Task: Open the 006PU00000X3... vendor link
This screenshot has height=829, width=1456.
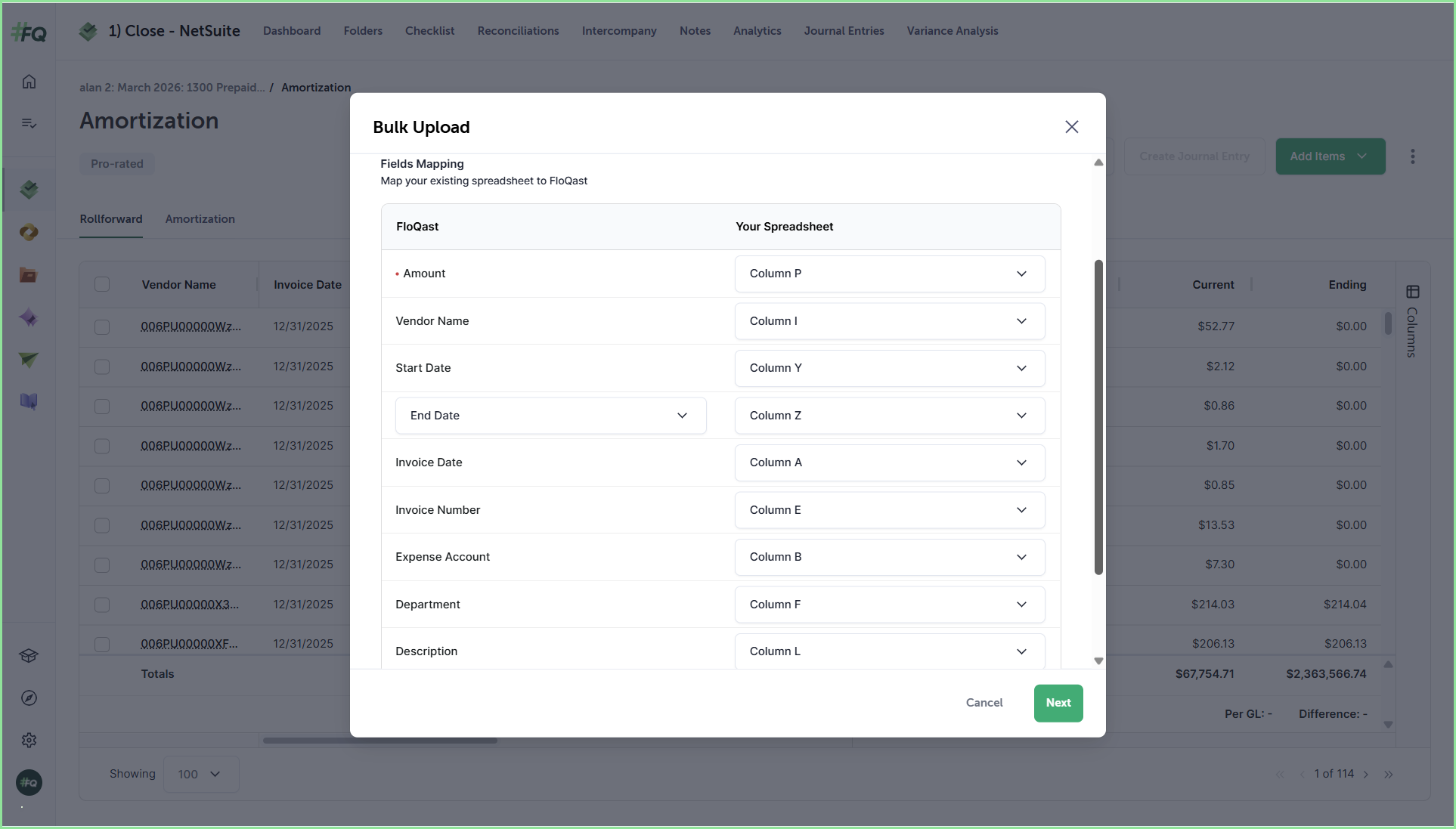Action: [190, 605]
